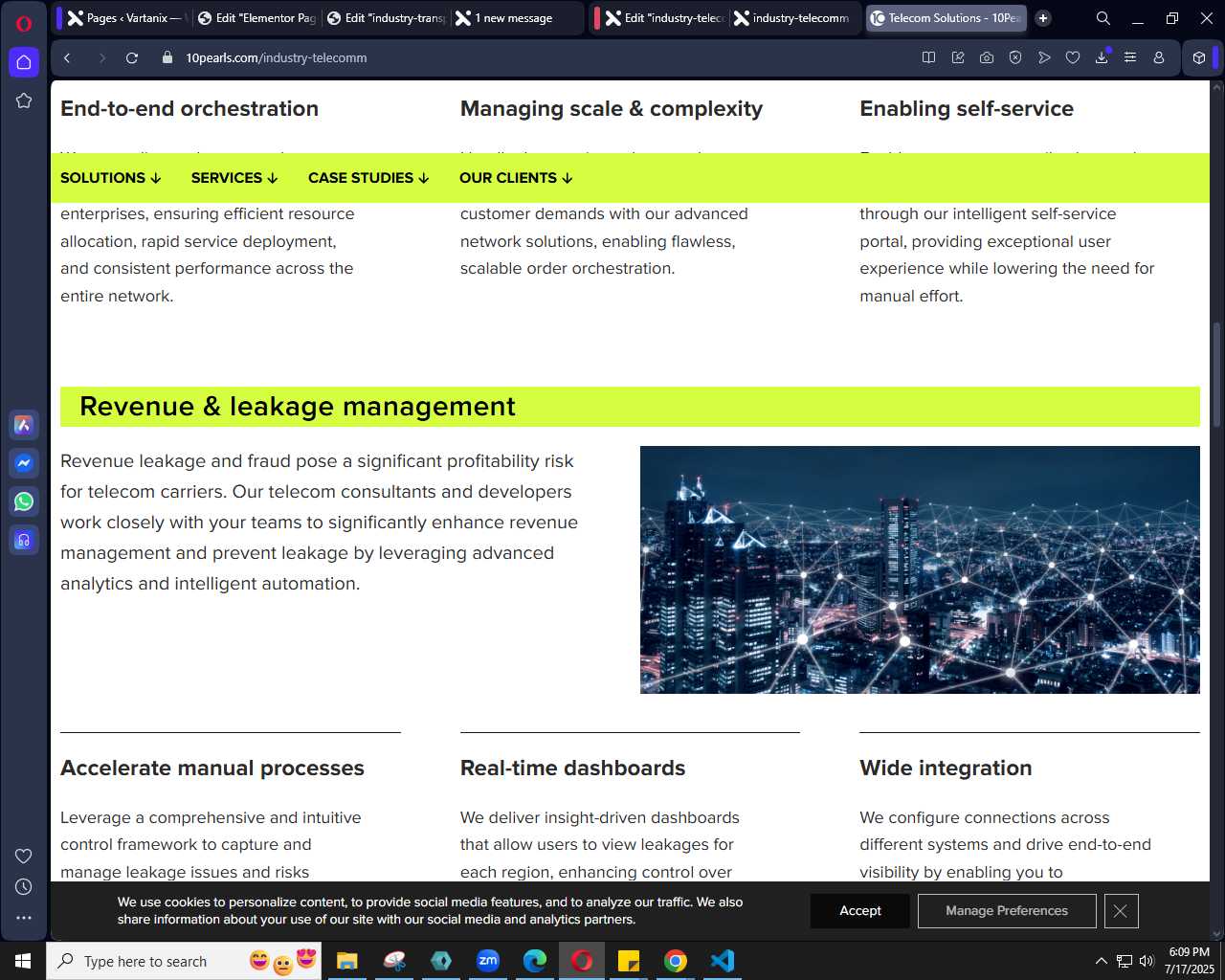
Task: Open the taskbar clock showing 6:09 PM
Action: click(x=1190, y=961)
